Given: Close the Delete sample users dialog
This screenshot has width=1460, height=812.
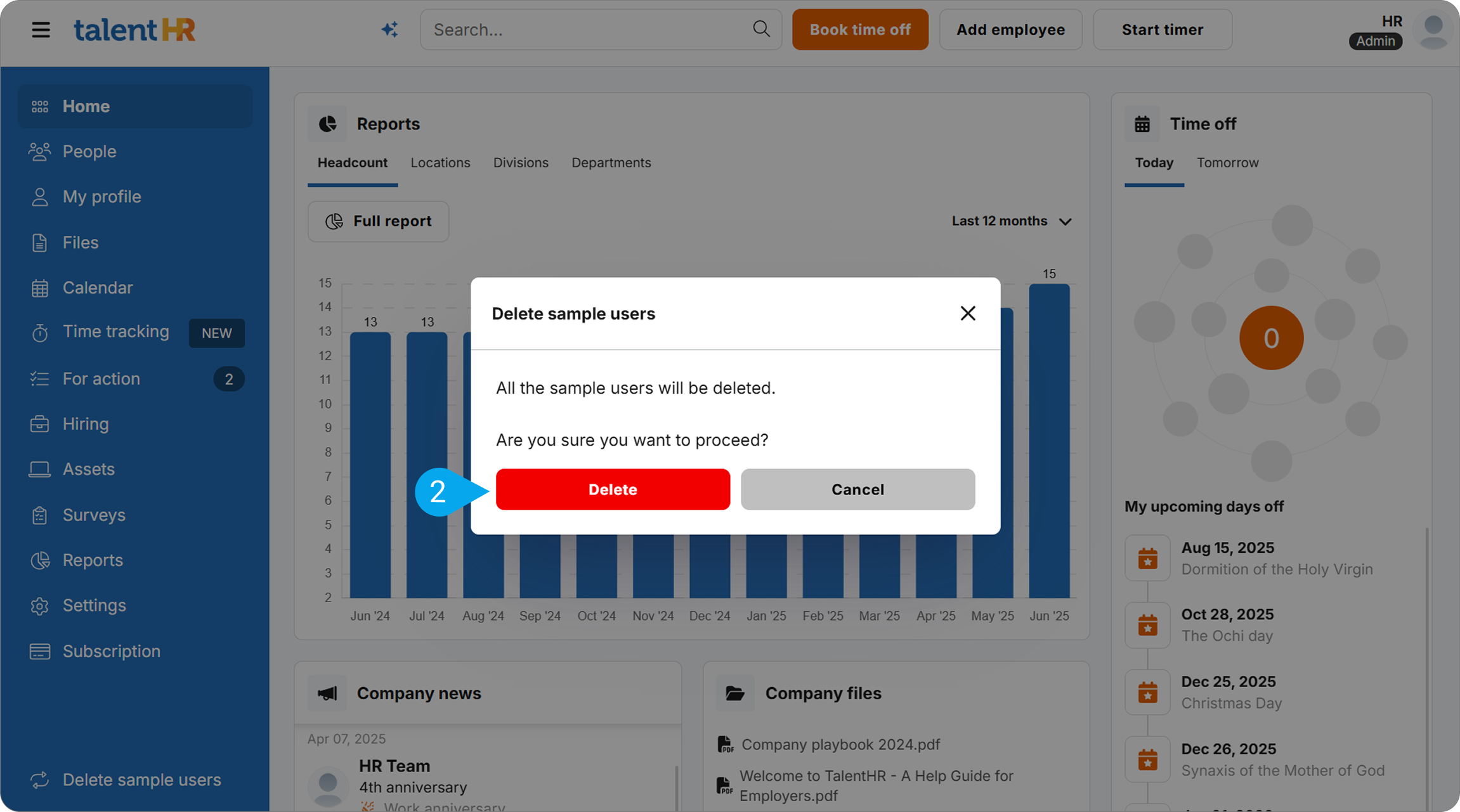Looking at the screenshot, I should (x=968, y=313).
